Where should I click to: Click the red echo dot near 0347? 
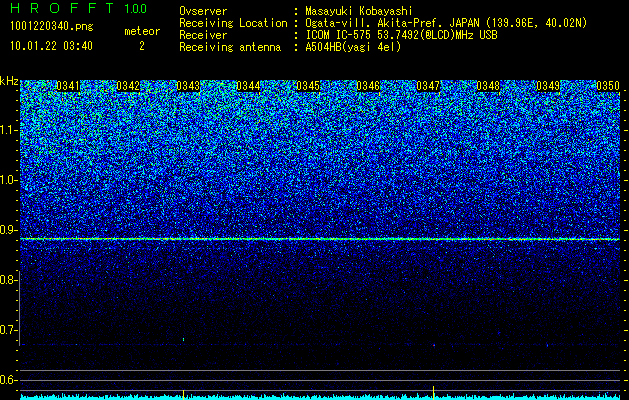[434, 345]
